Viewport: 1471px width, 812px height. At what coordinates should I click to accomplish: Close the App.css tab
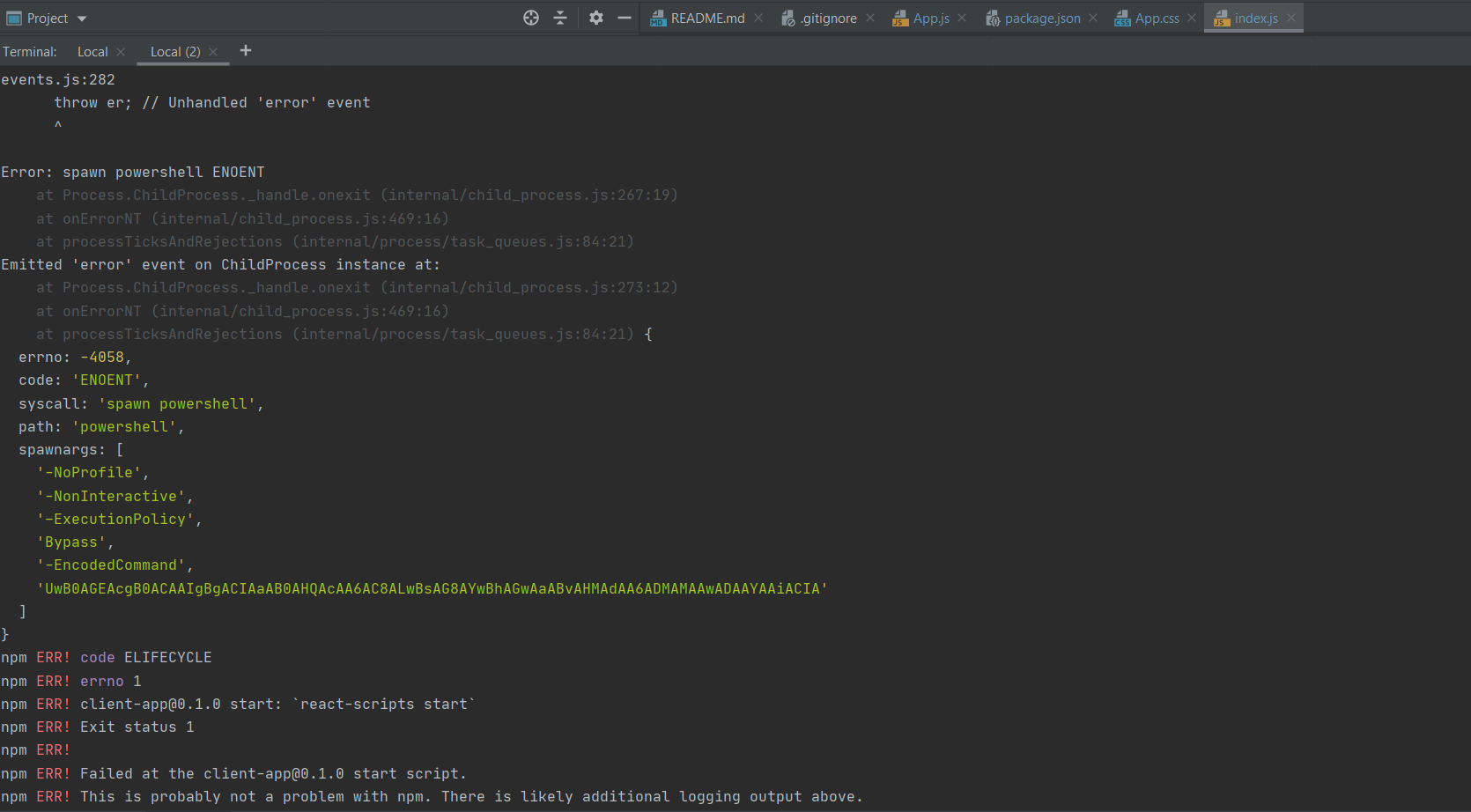[1192, 18]
